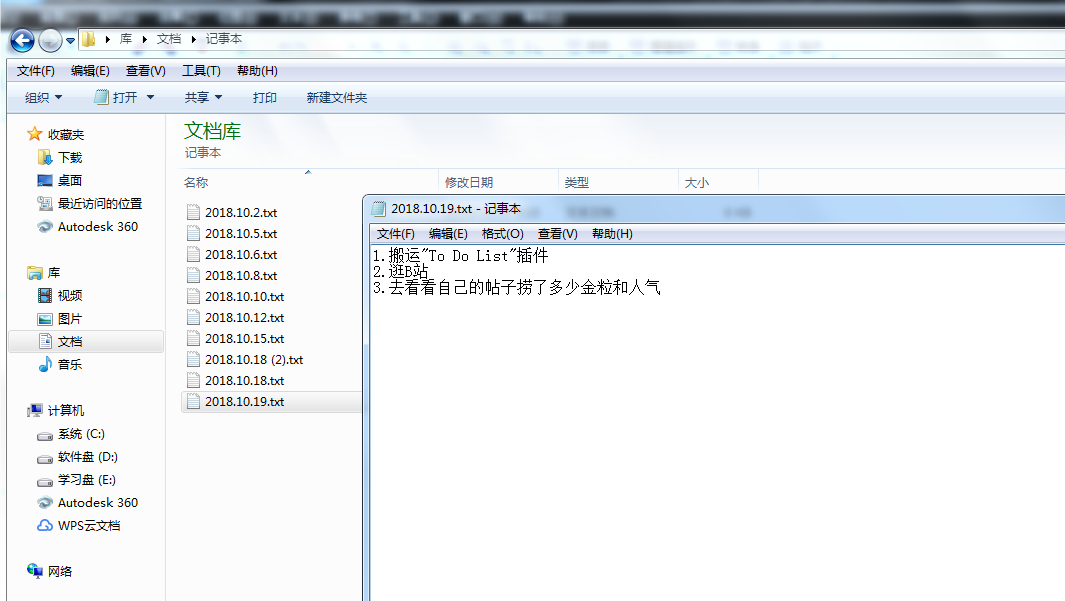Image resolution: width=1065 pixels, height=601 pixels.
Task: Open the 图片 library
Action: [69, 318]
